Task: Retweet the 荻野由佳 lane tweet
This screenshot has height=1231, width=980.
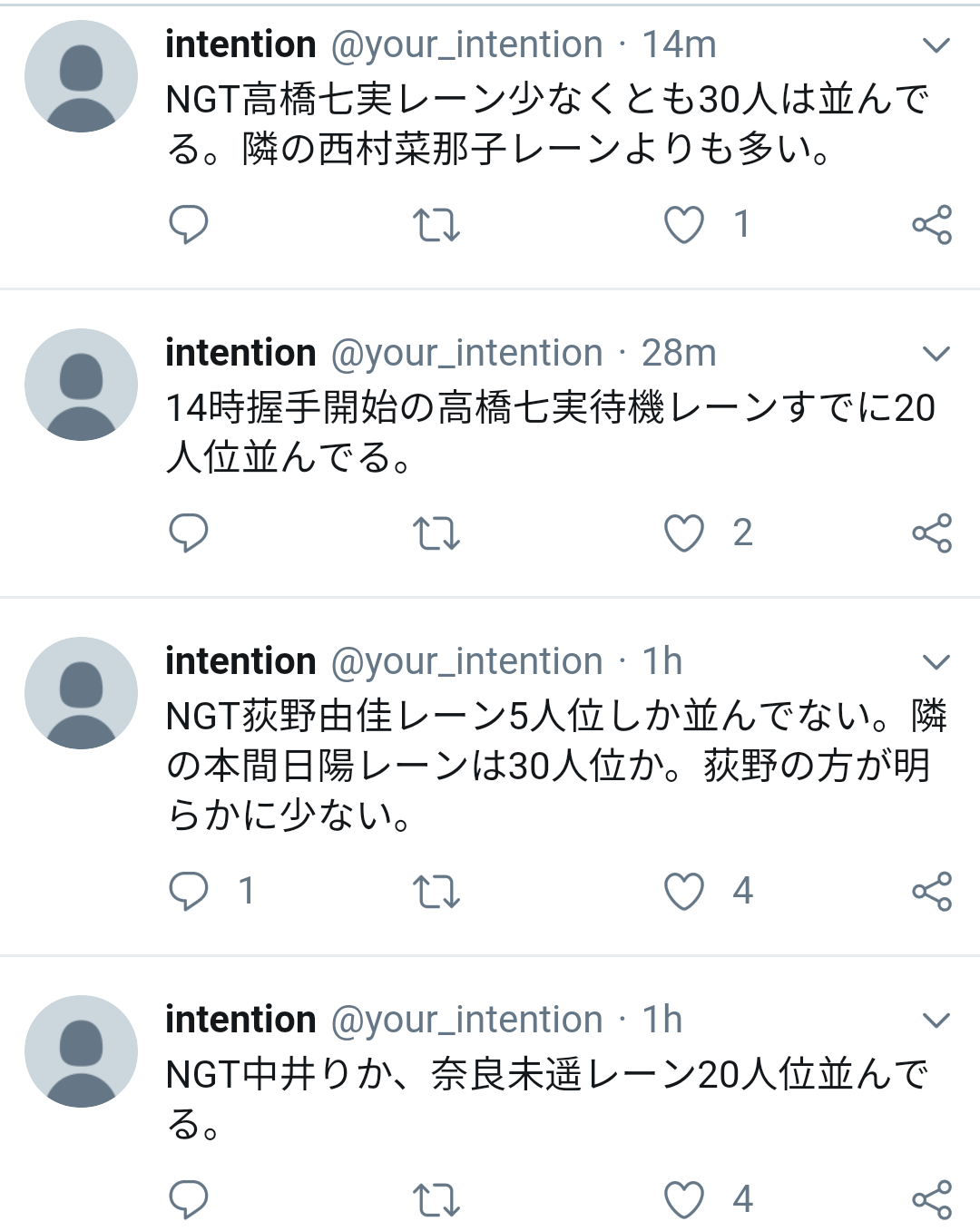Action: (x=436, y=891)
